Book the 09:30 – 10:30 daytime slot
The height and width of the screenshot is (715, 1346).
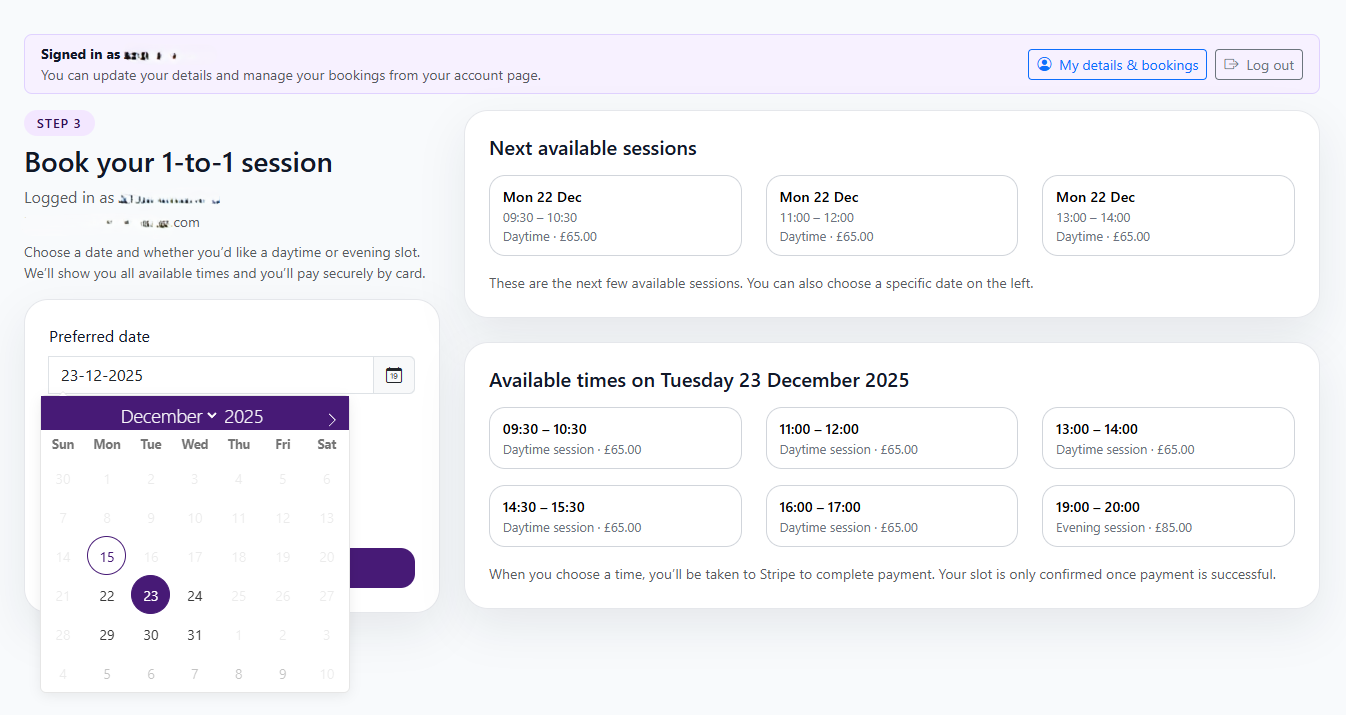615,438
